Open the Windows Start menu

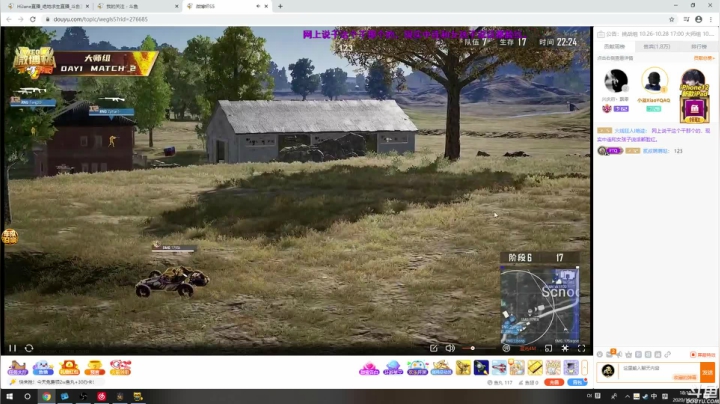pyautogui.click(x=9, y=397)
